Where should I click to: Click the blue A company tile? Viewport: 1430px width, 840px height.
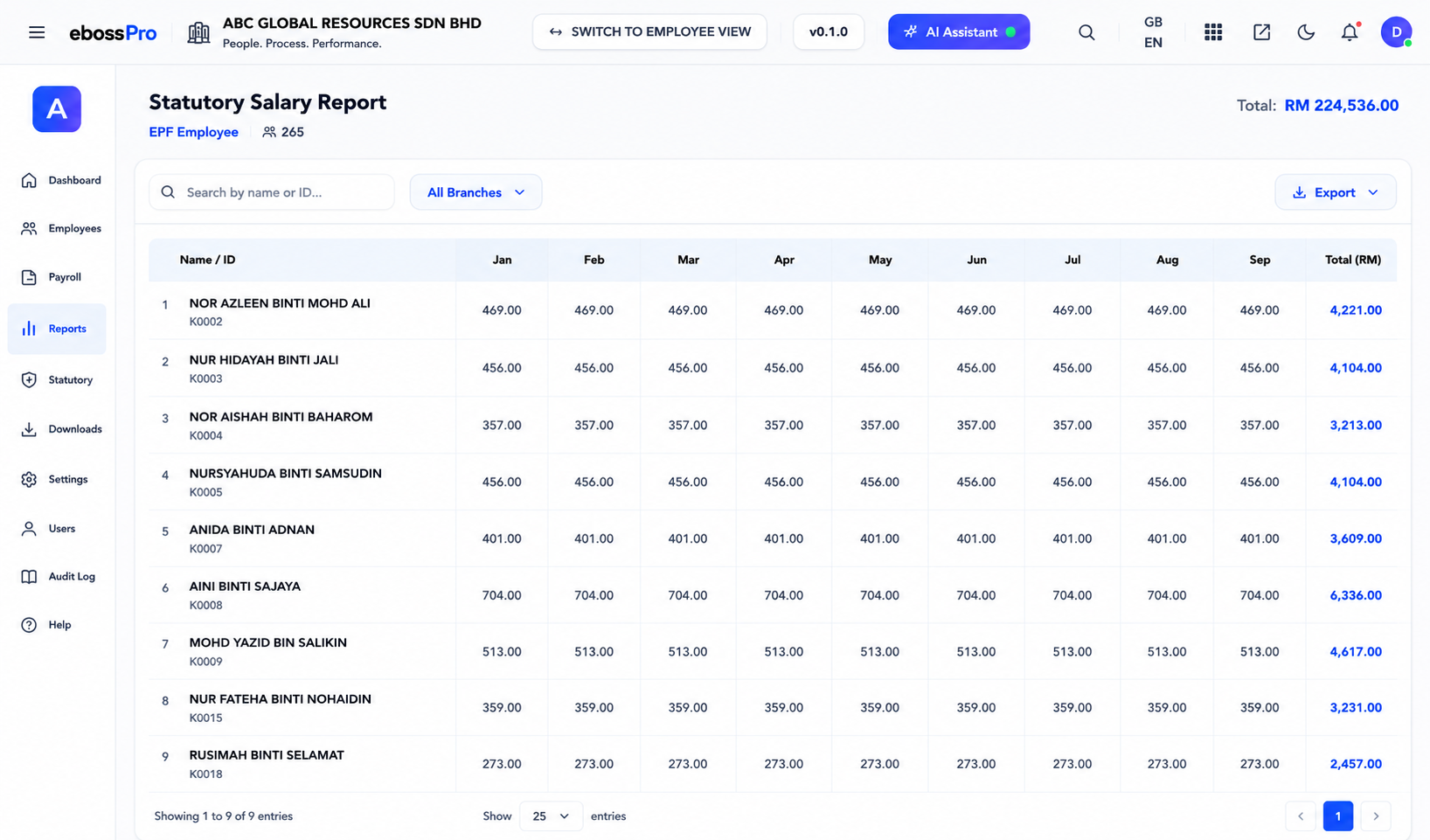click(57, 109)
